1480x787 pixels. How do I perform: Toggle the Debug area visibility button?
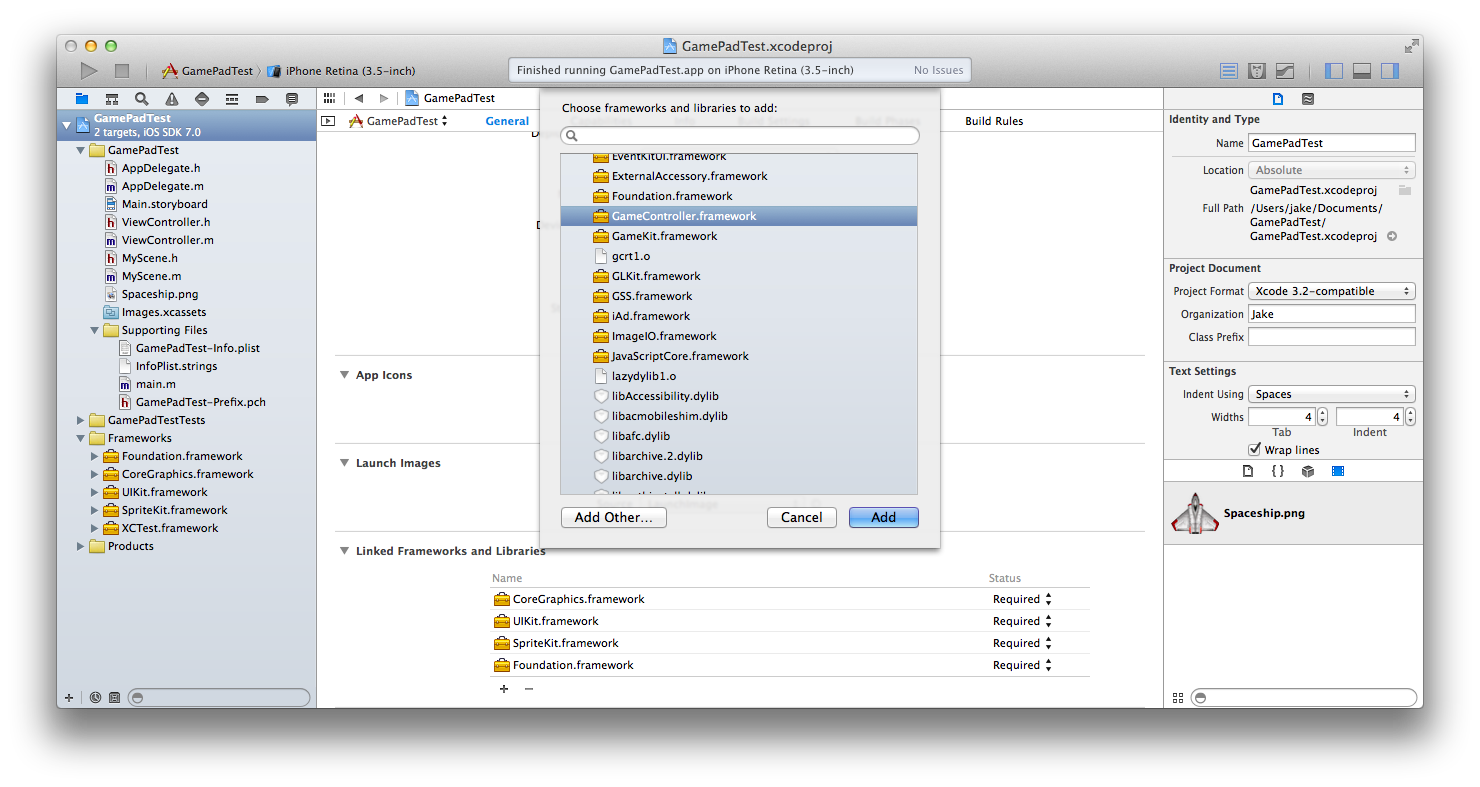[1361, 71]
